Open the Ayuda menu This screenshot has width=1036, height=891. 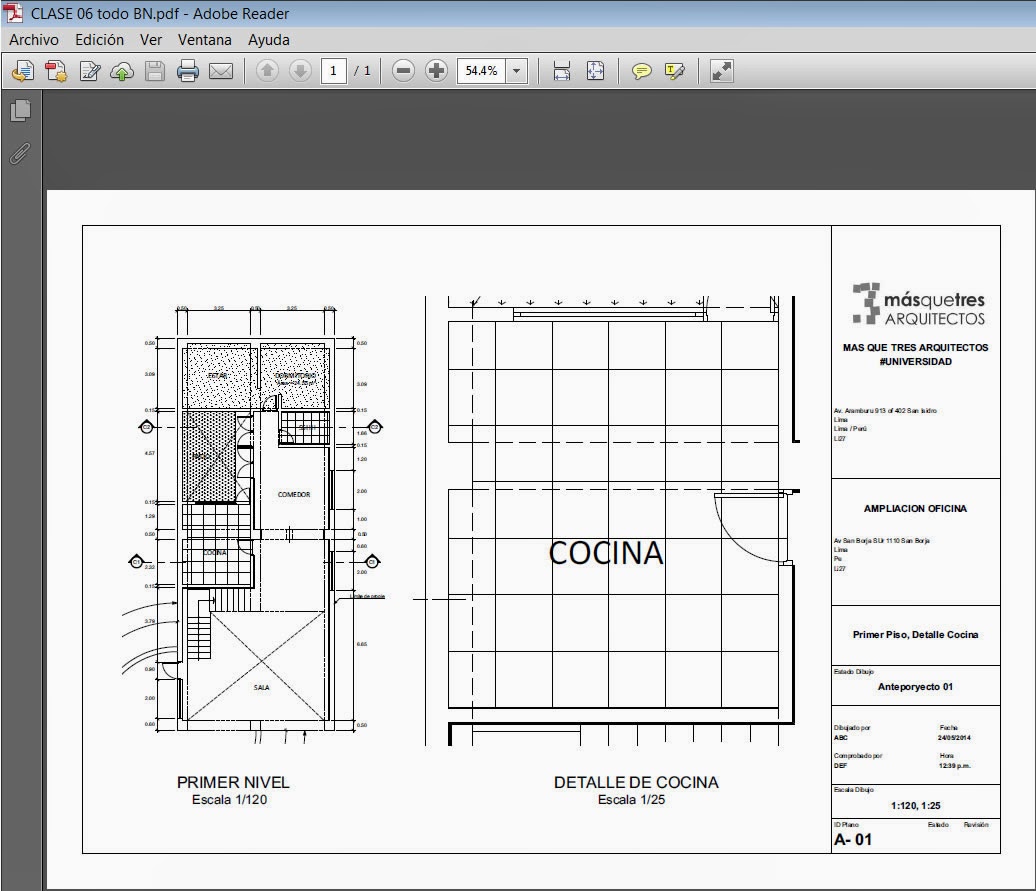pos(268,39)
